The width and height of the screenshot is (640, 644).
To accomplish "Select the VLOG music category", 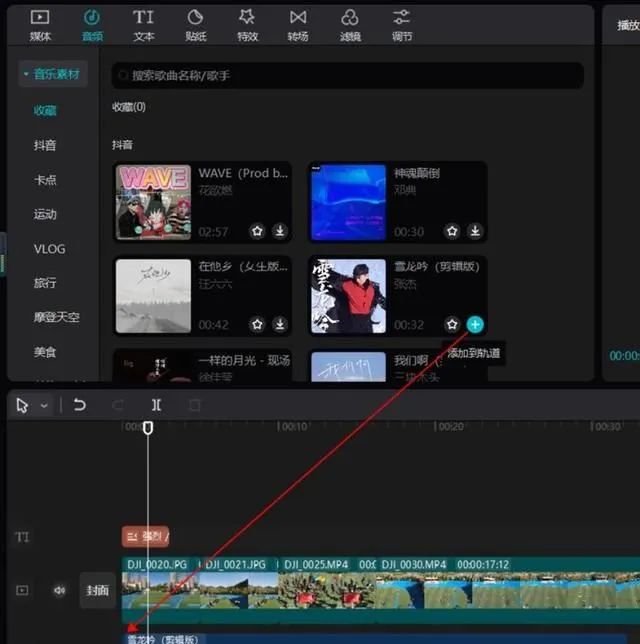I will tap(49, 249).
